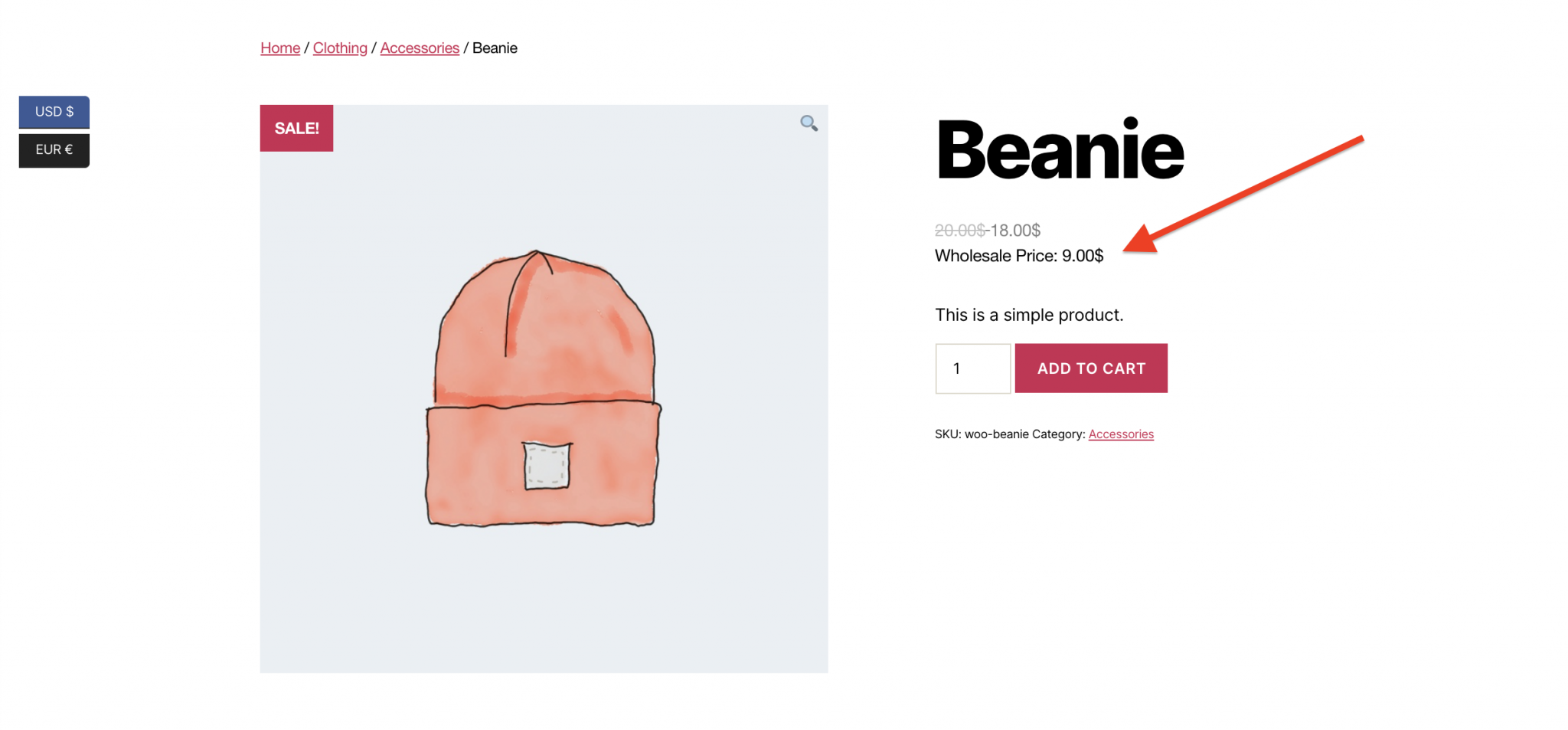Click the magnifier zoom icon on product image
1568x730 pixels.
tap(808, 123)
